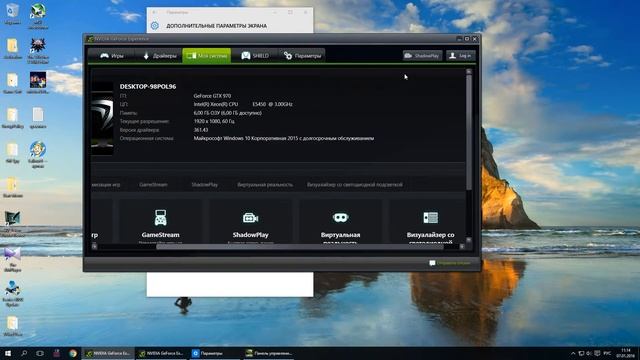The width and height of the screenshot is (640, 360).
Task: Open the SHIELD tab
Action: coord(255,56)
